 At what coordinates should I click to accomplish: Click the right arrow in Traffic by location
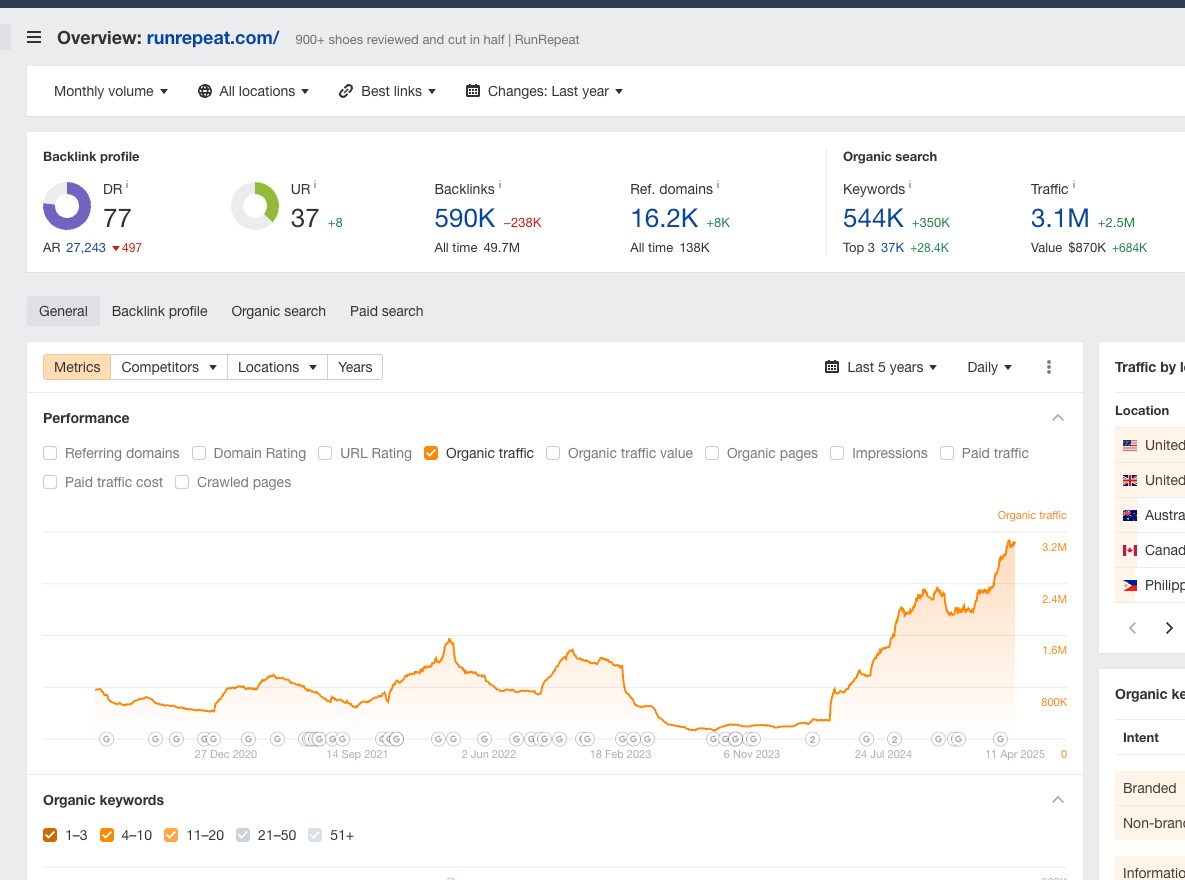tap(1169, 628)
